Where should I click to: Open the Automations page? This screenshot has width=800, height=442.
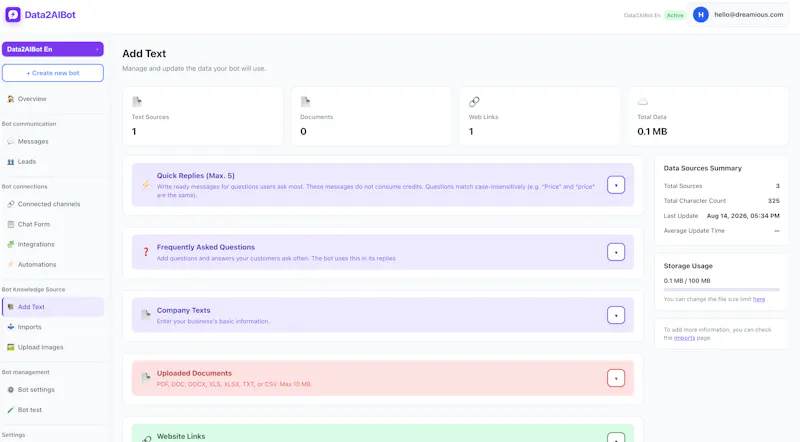53,264
